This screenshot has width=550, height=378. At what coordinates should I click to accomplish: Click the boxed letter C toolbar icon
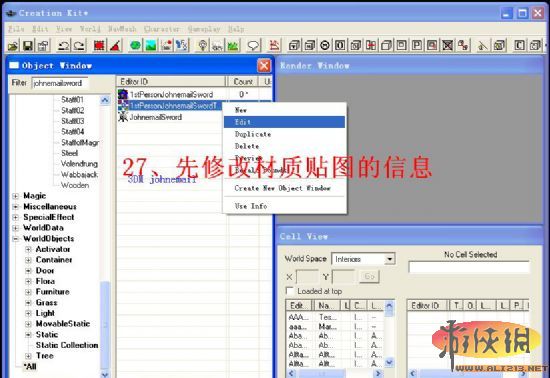tap(519, 45)
